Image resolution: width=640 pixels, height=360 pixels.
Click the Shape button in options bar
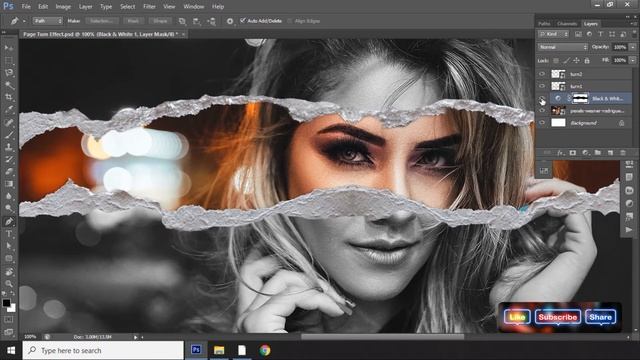click(160, 21)
